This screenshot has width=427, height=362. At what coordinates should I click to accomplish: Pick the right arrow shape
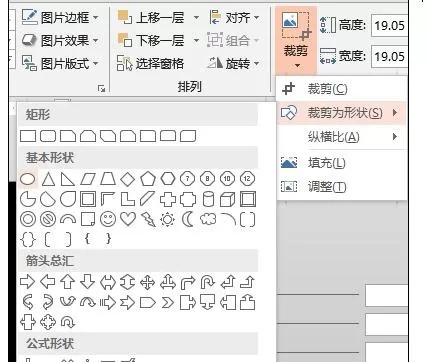click(x=27, y=282)
